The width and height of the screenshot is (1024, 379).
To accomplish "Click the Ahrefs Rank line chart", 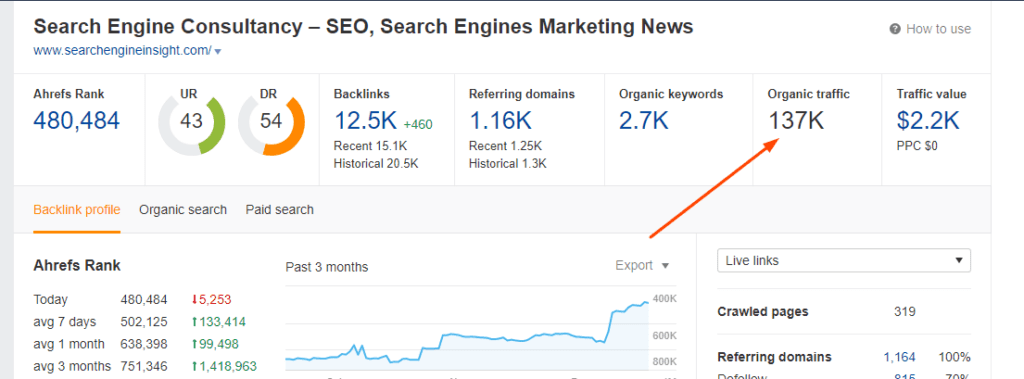I will coord(467,331).
